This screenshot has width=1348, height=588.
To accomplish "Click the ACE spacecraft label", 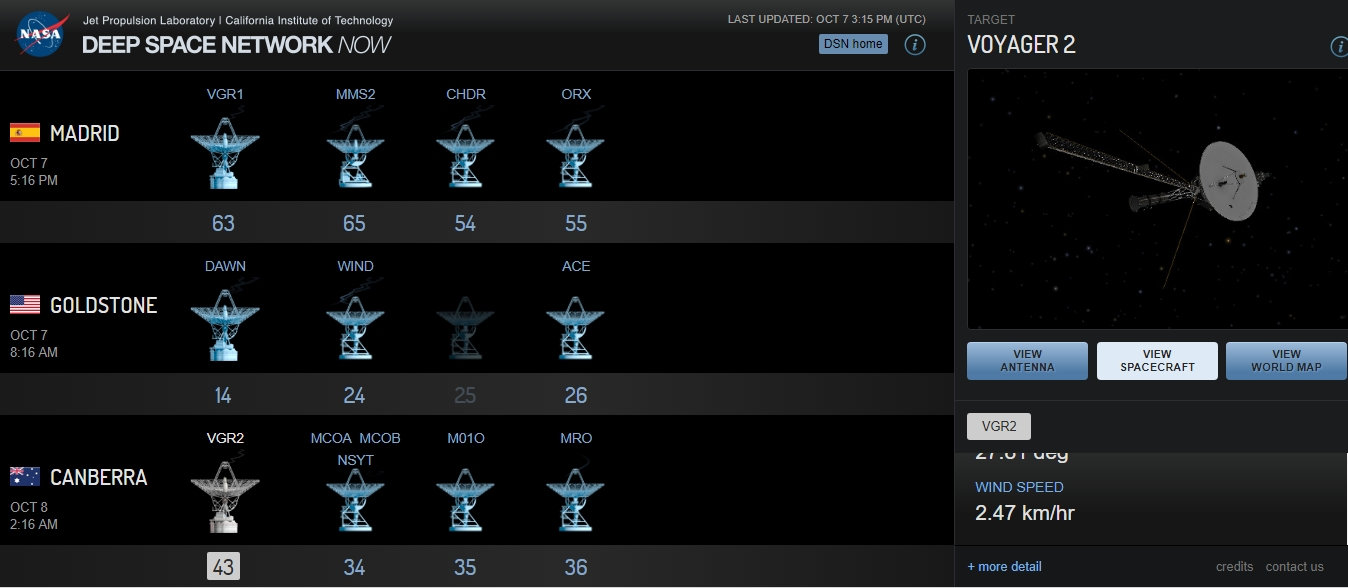I will tap(576, 266).
